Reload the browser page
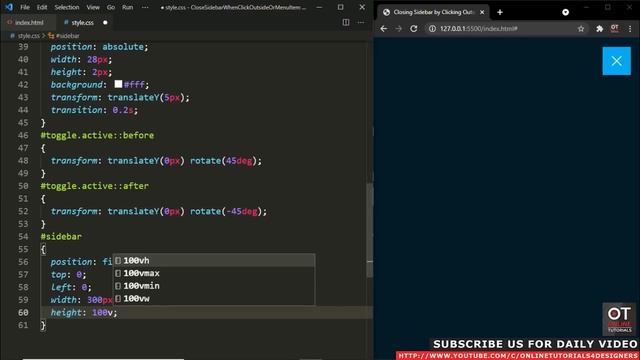Screen dimensions: 640x360 [413, 29]
